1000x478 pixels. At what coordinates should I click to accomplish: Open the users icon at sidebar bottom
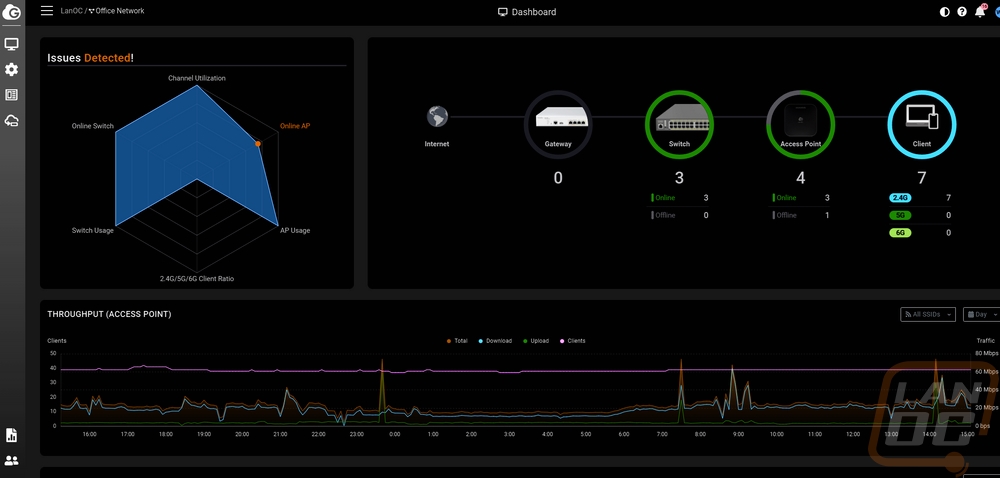[x=12, y=461]
